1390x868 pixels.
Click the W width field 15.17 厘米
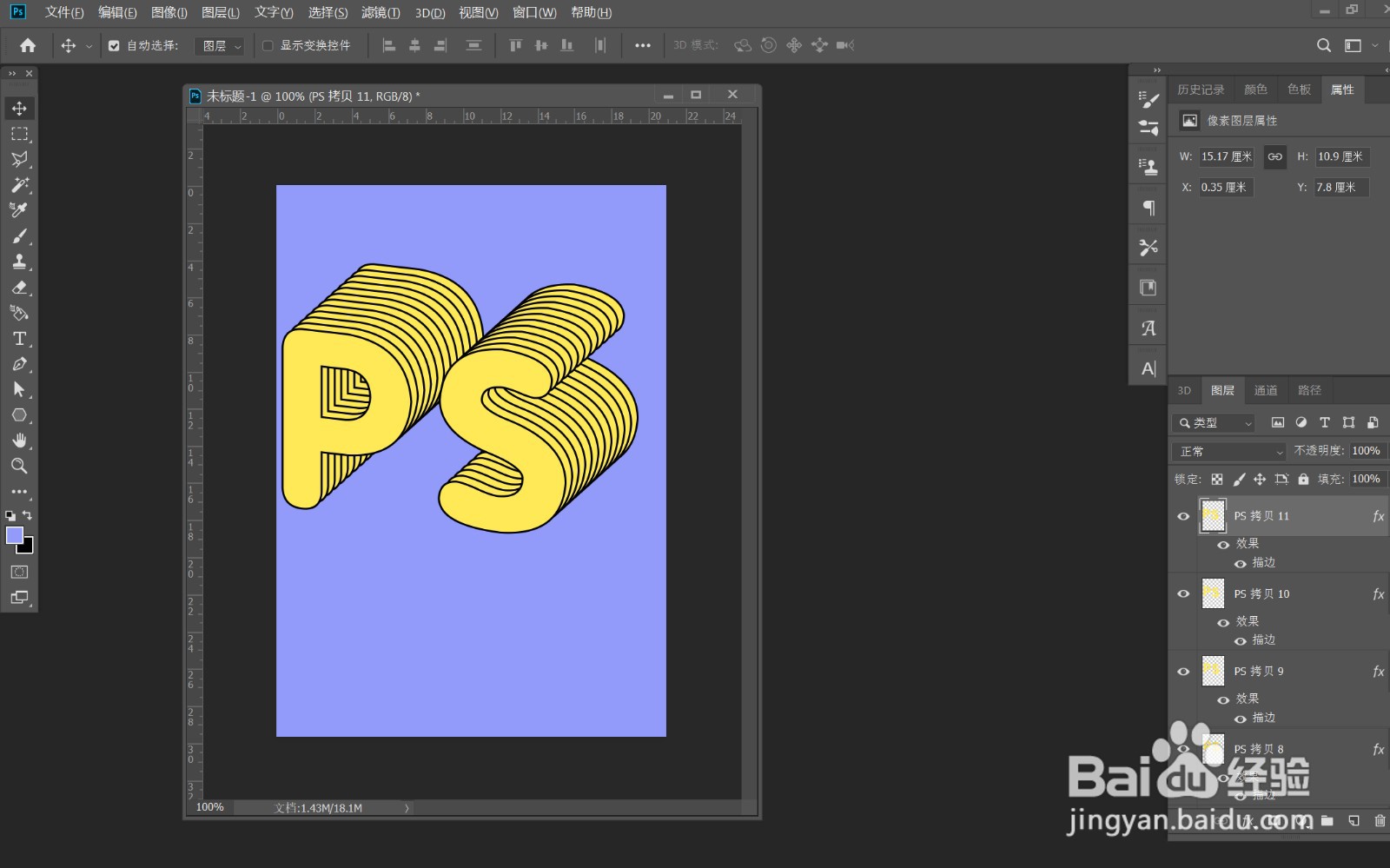[x=1226, y=156]
